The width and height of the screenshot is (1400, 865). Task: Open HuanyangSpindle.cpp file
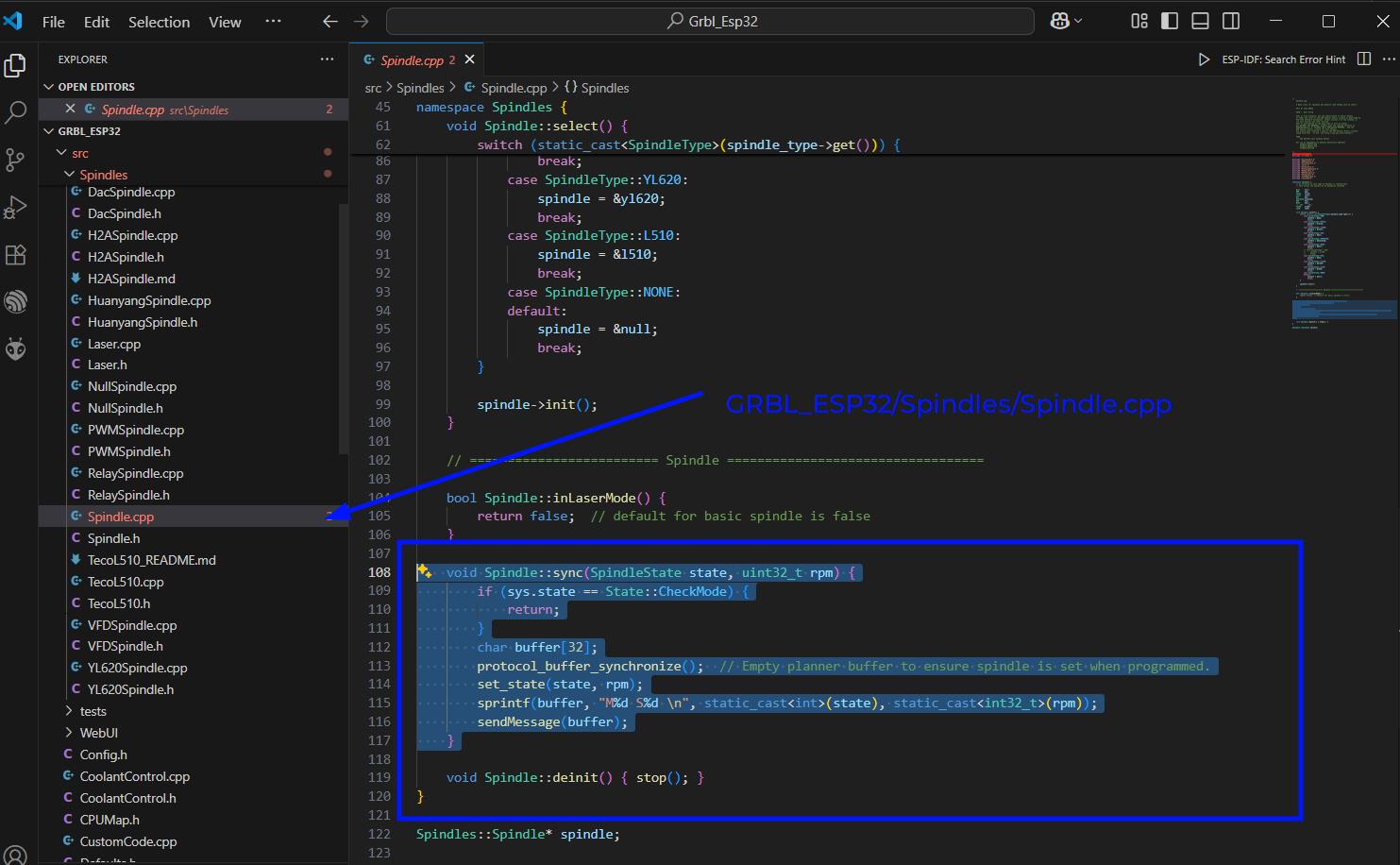point(149,300)
